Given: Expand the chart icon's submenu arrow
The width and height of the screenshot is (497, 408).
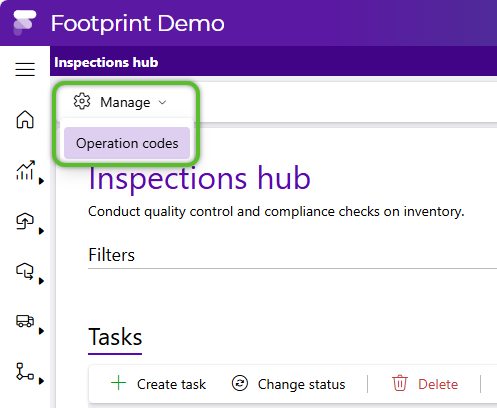Looking at the screenshot, I should pyautogui.click(x=41, y=181).
